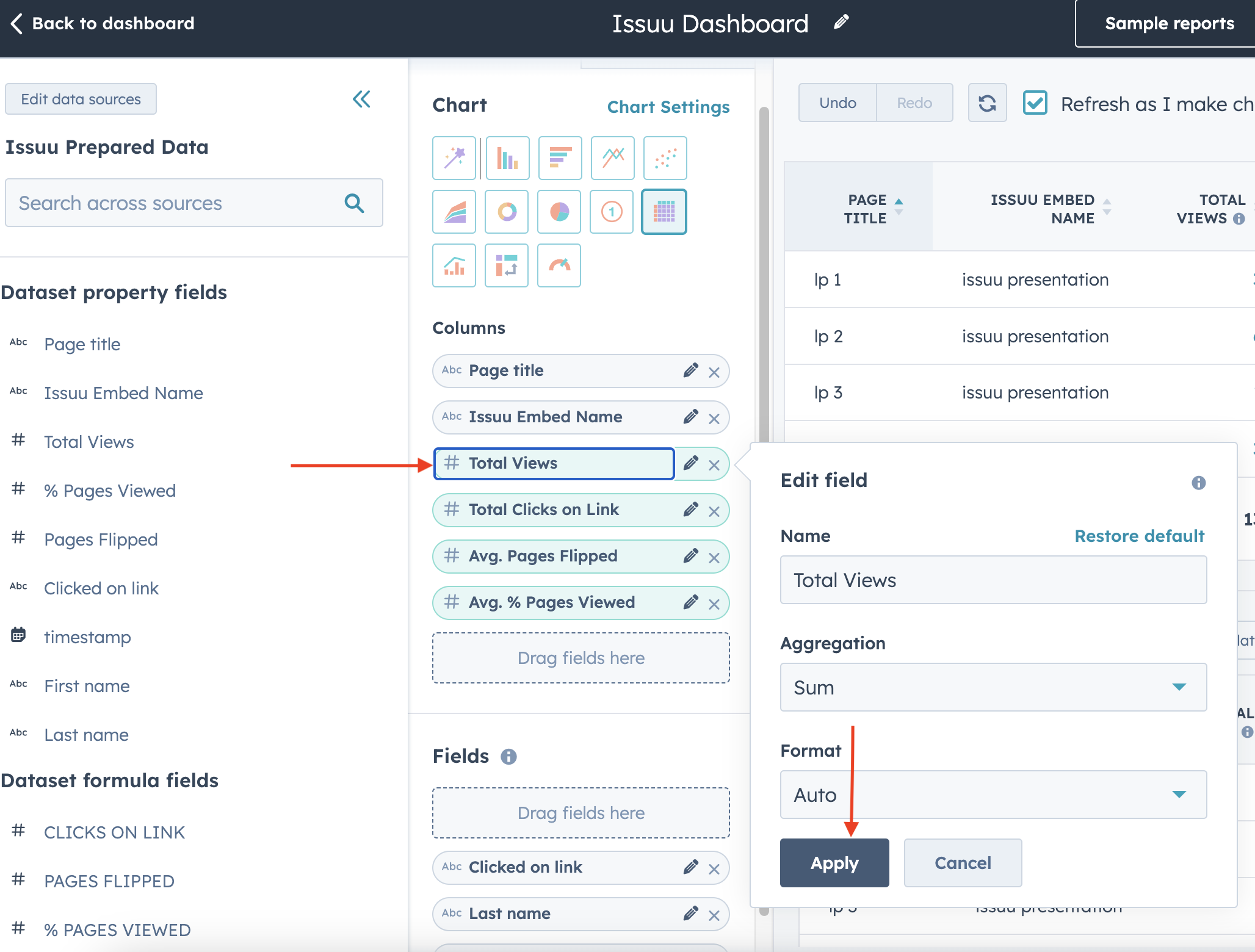Edit the Page title column with pencil icon
This screenshot has width=1255, height=952.
tap(691, 370)
